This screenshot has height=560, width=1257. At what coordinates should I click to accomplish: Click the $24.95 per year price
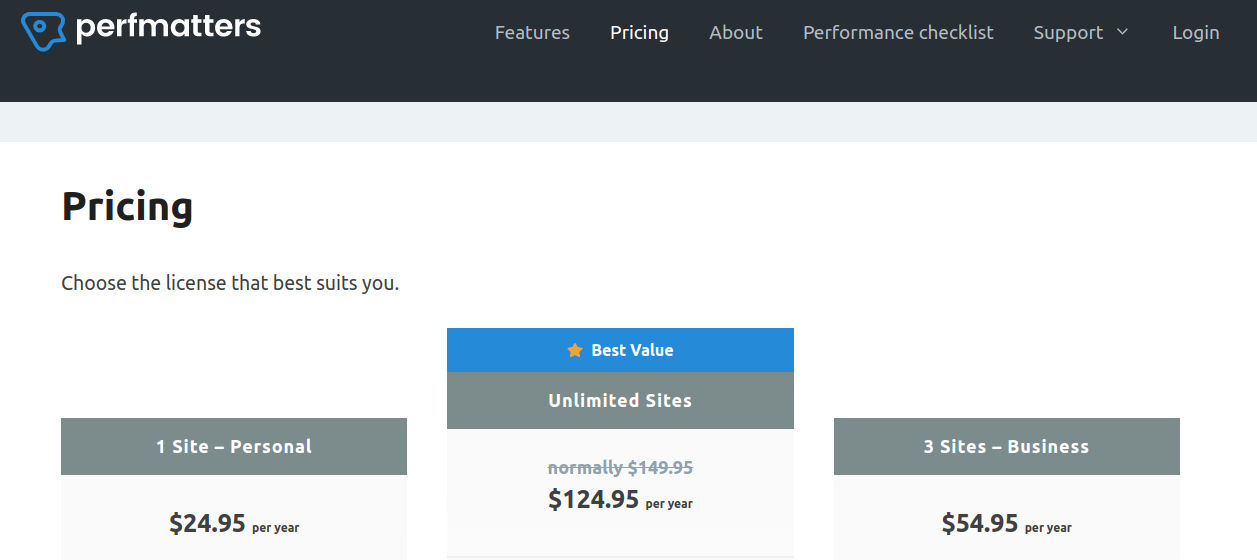(234, 523)
